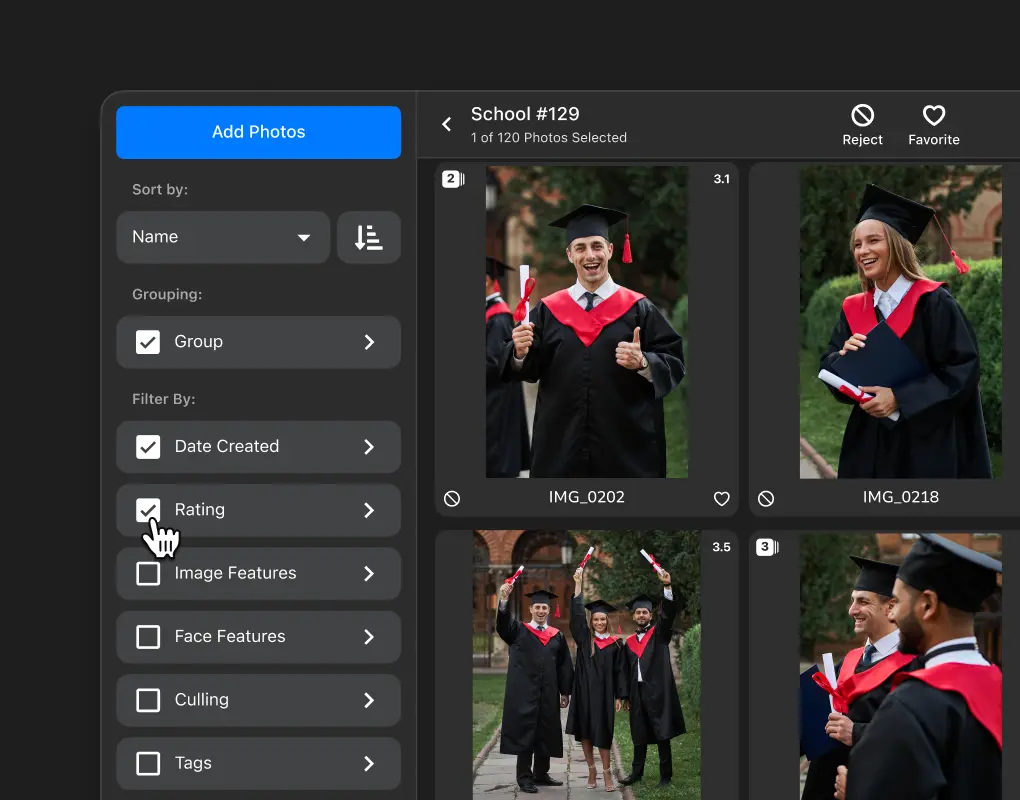Click the Add Photos button
This screenshot has height=800, width=1020.
click(258, 132)
